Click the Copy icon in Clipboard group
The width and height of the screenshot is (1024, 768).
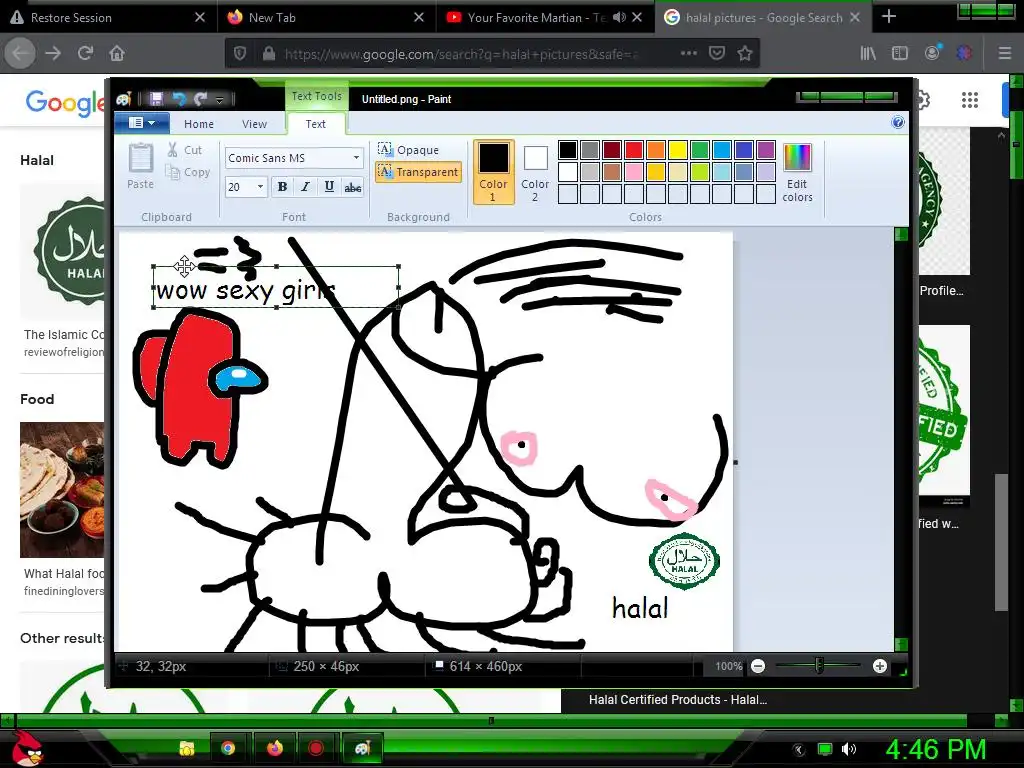(172, 172)
